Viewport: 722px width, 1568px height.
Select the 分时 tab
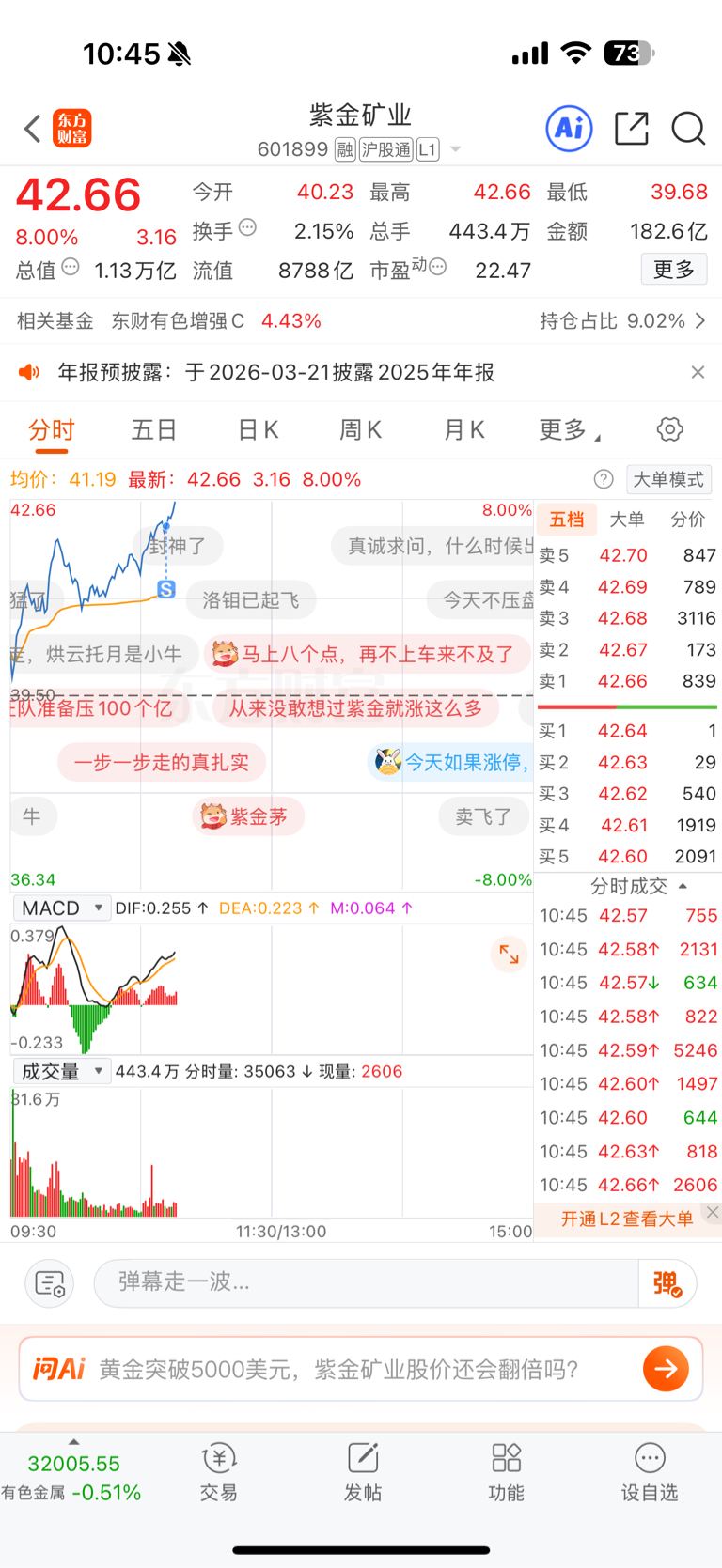pos(52,430)
